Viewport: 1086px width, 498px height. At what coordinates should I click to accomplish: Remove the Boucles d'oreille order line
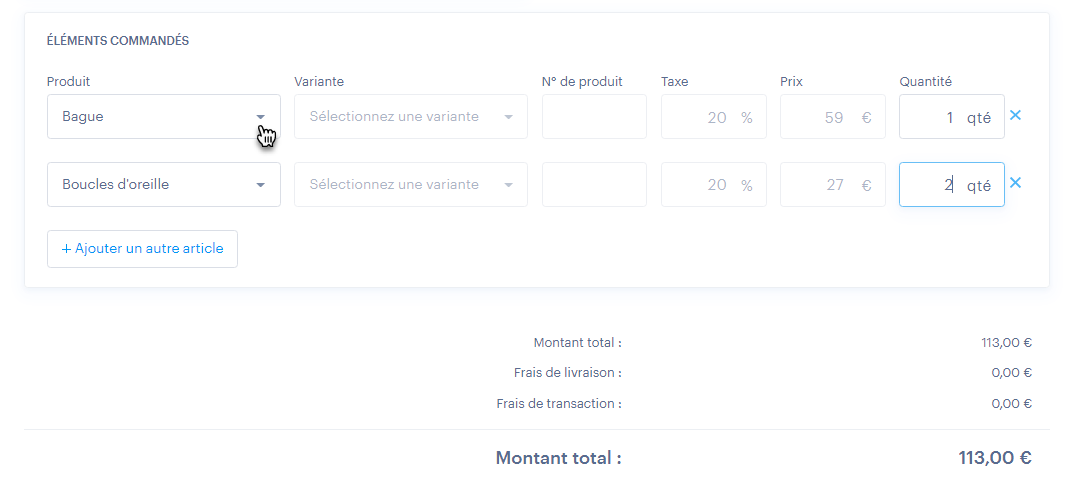[1015, 183]
